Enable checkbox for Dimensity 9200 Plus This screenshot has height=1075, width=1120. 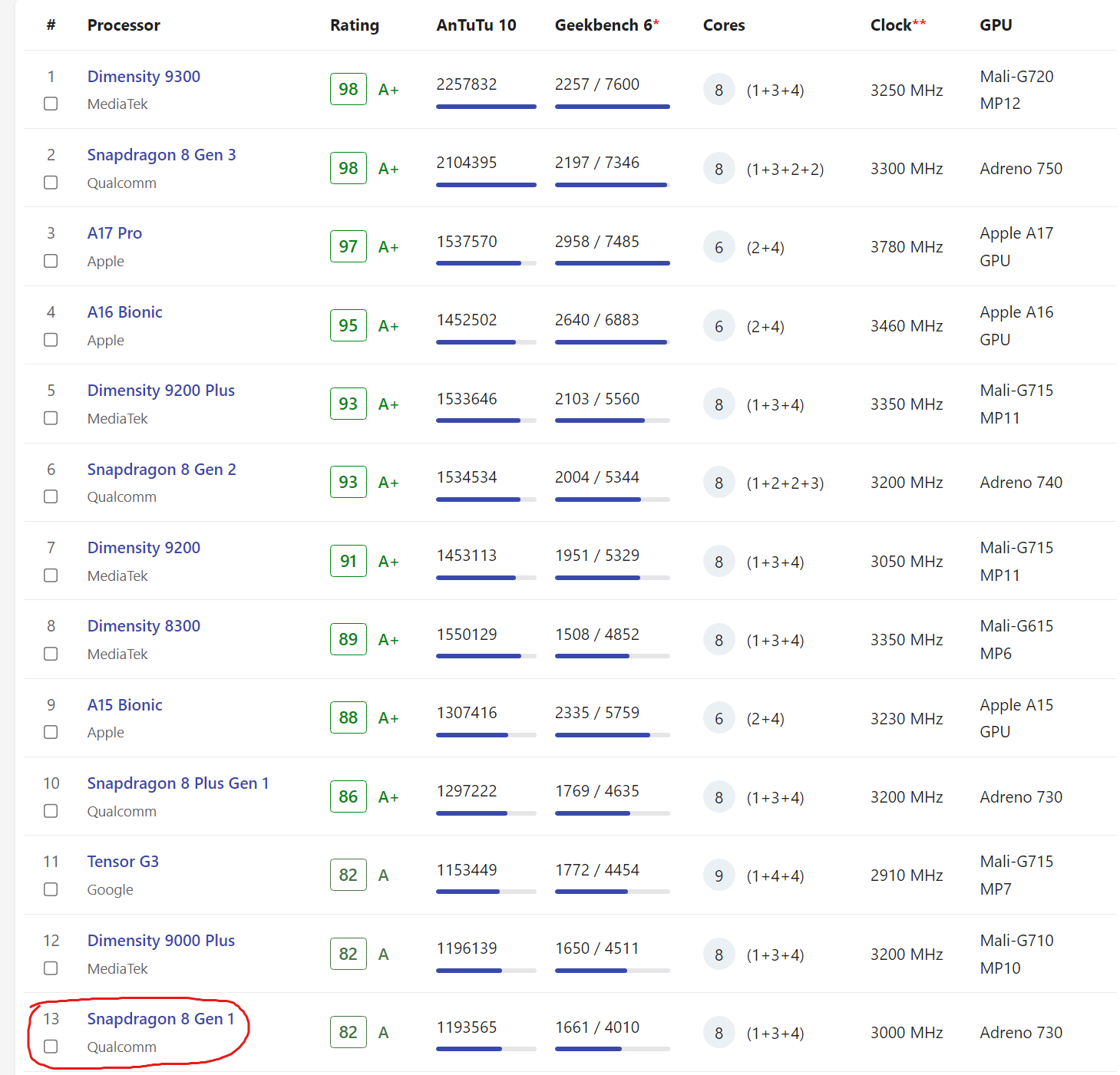pos(51,418)
